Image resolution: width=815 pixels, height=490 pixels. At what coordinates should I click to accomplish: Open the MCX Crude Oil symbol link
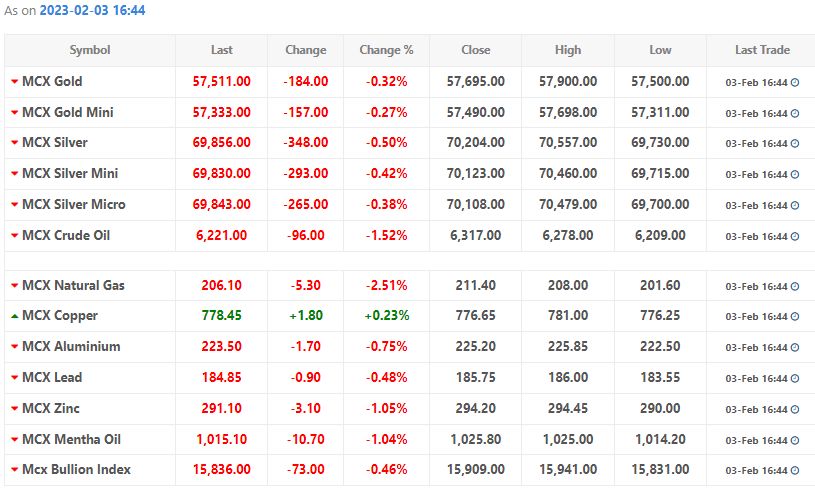[66, 235]
